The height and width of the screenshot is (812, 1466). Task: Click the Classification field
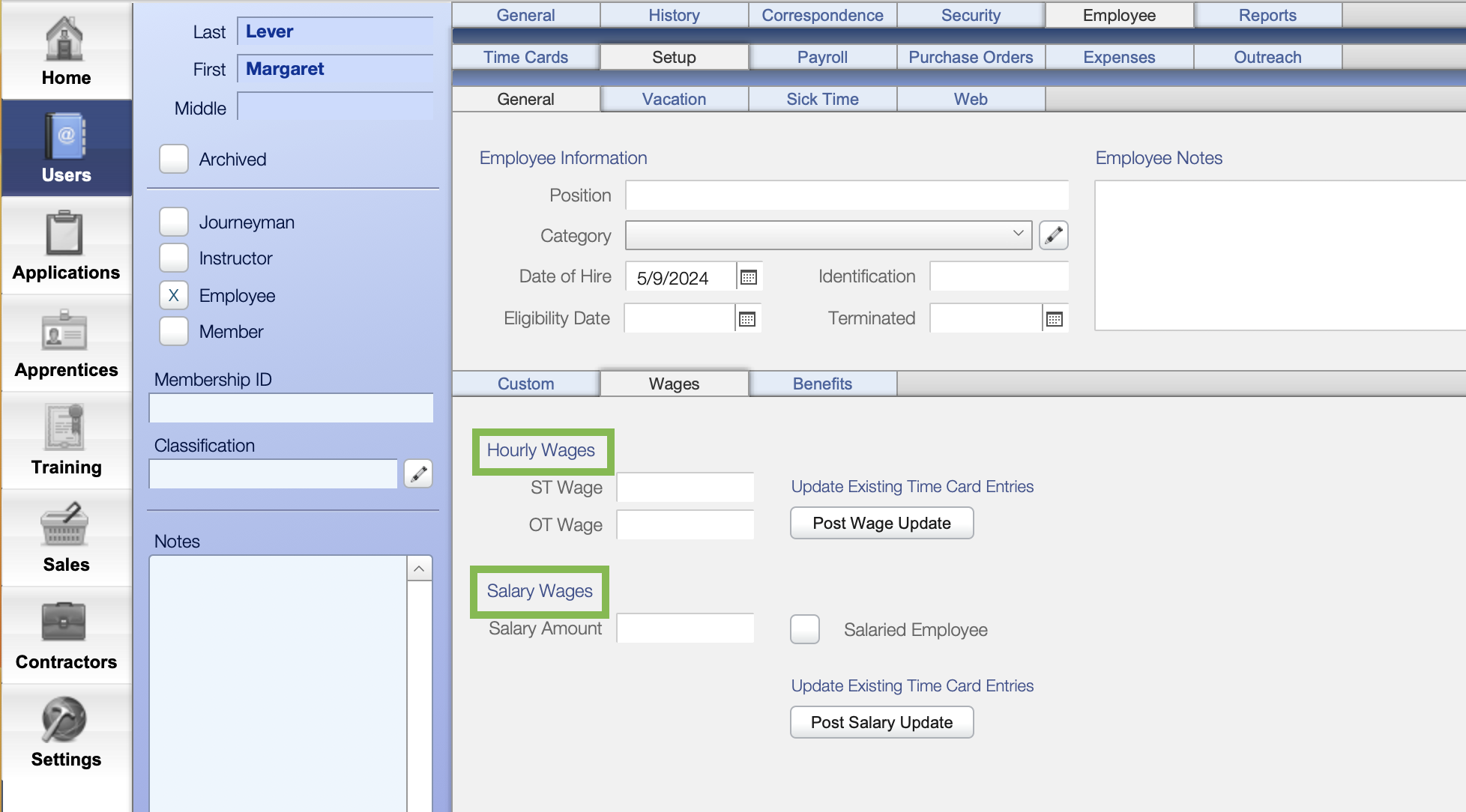coord(274,473)
